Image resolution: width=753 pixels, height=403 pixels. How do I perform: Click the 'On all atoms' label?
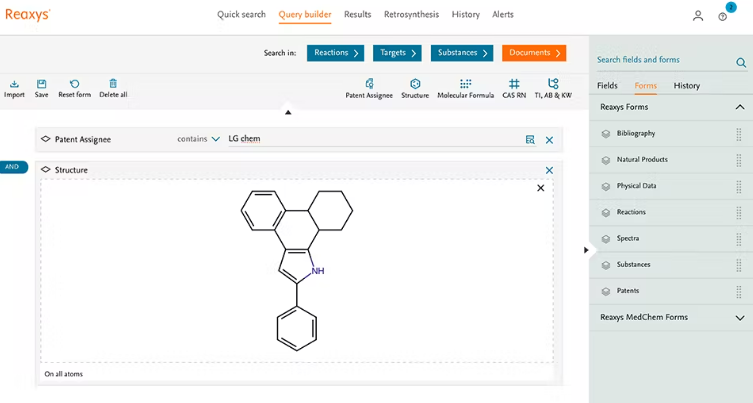click(63, 374)
